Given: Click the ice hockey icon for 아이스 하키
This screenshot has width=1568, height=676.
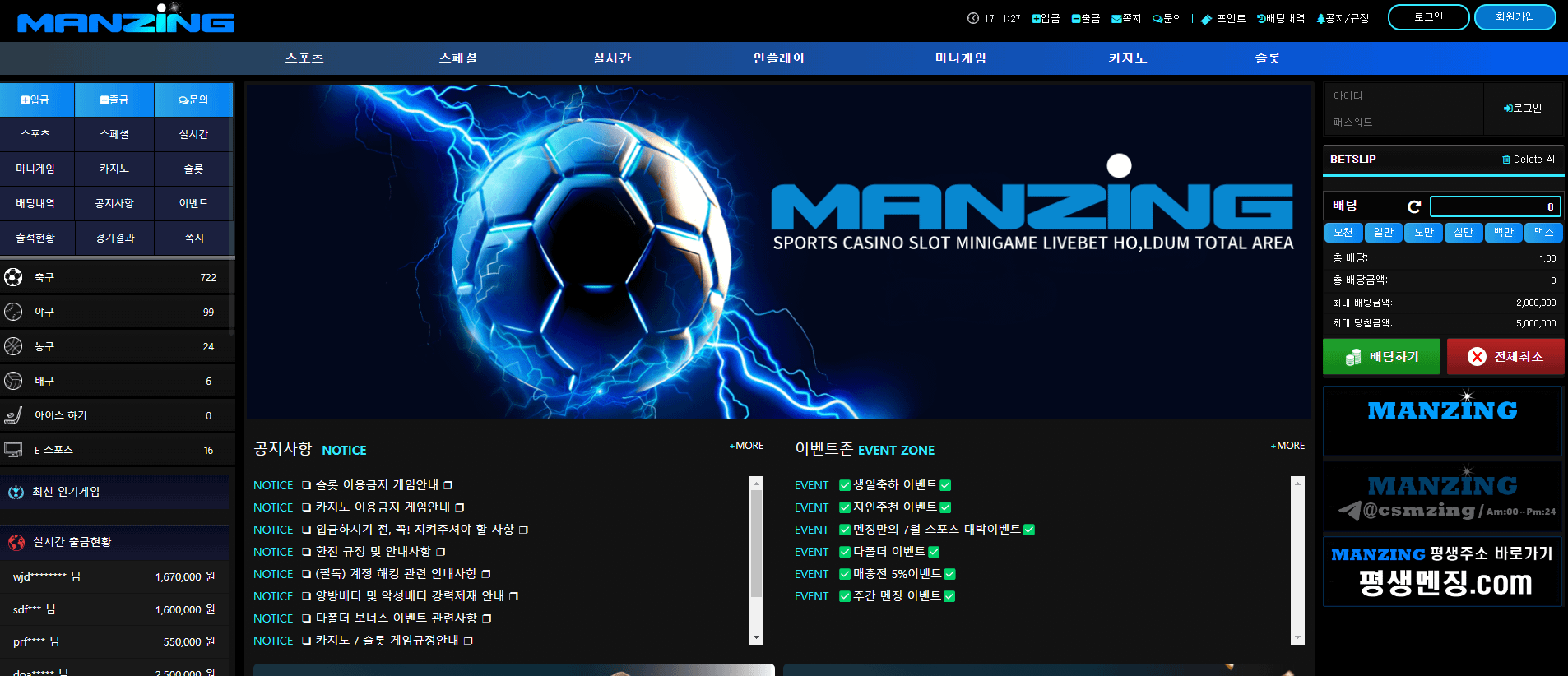Looking at the screenshot, I should [13, 415].
